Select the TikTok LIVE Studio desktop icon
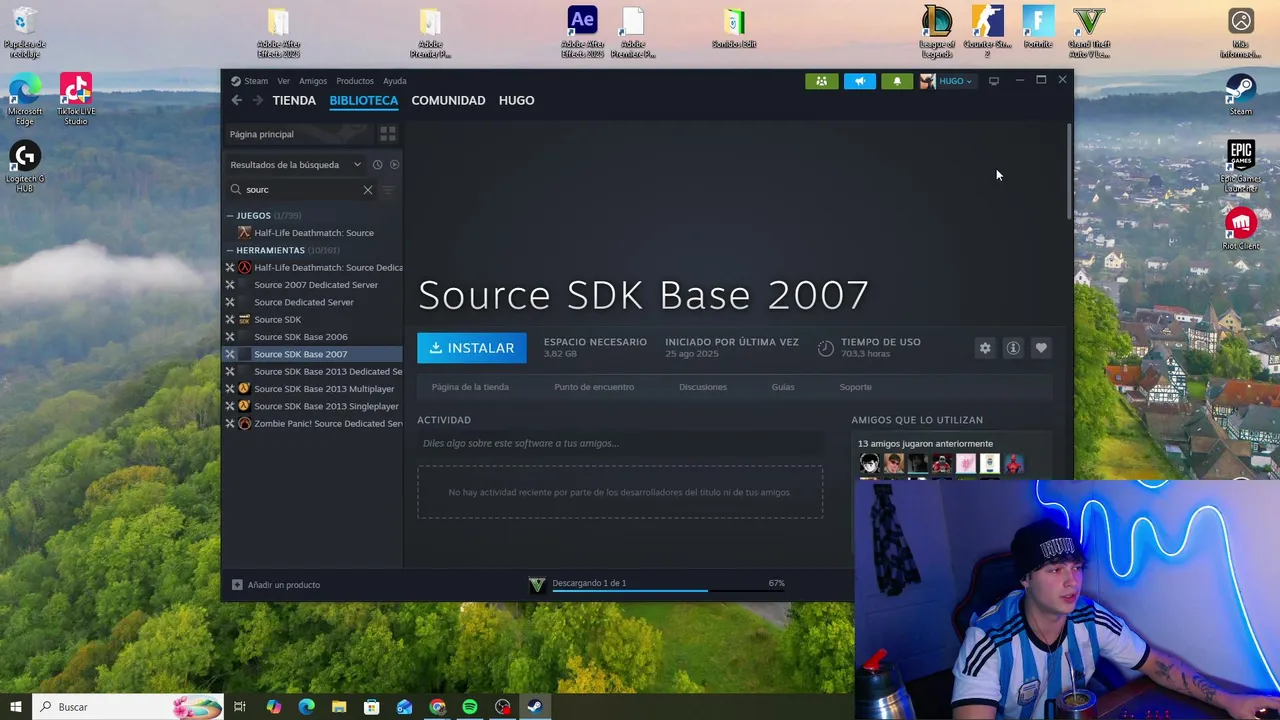This screenshot has width=1280, height=720. pos(76,99)
